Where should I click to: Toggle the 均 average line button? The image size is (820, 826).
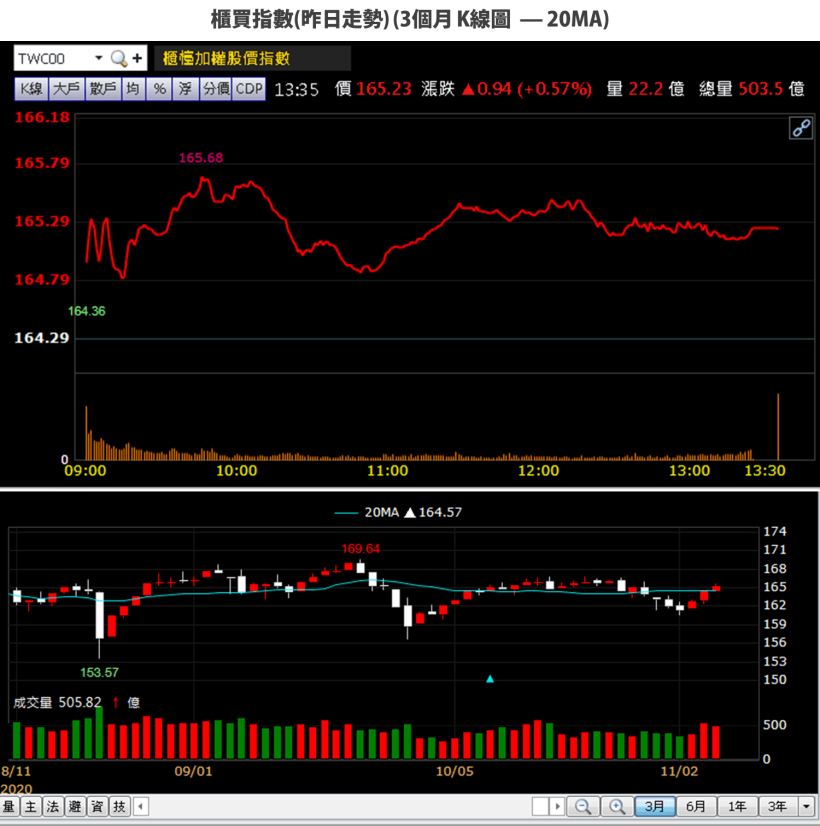(133, 89)
